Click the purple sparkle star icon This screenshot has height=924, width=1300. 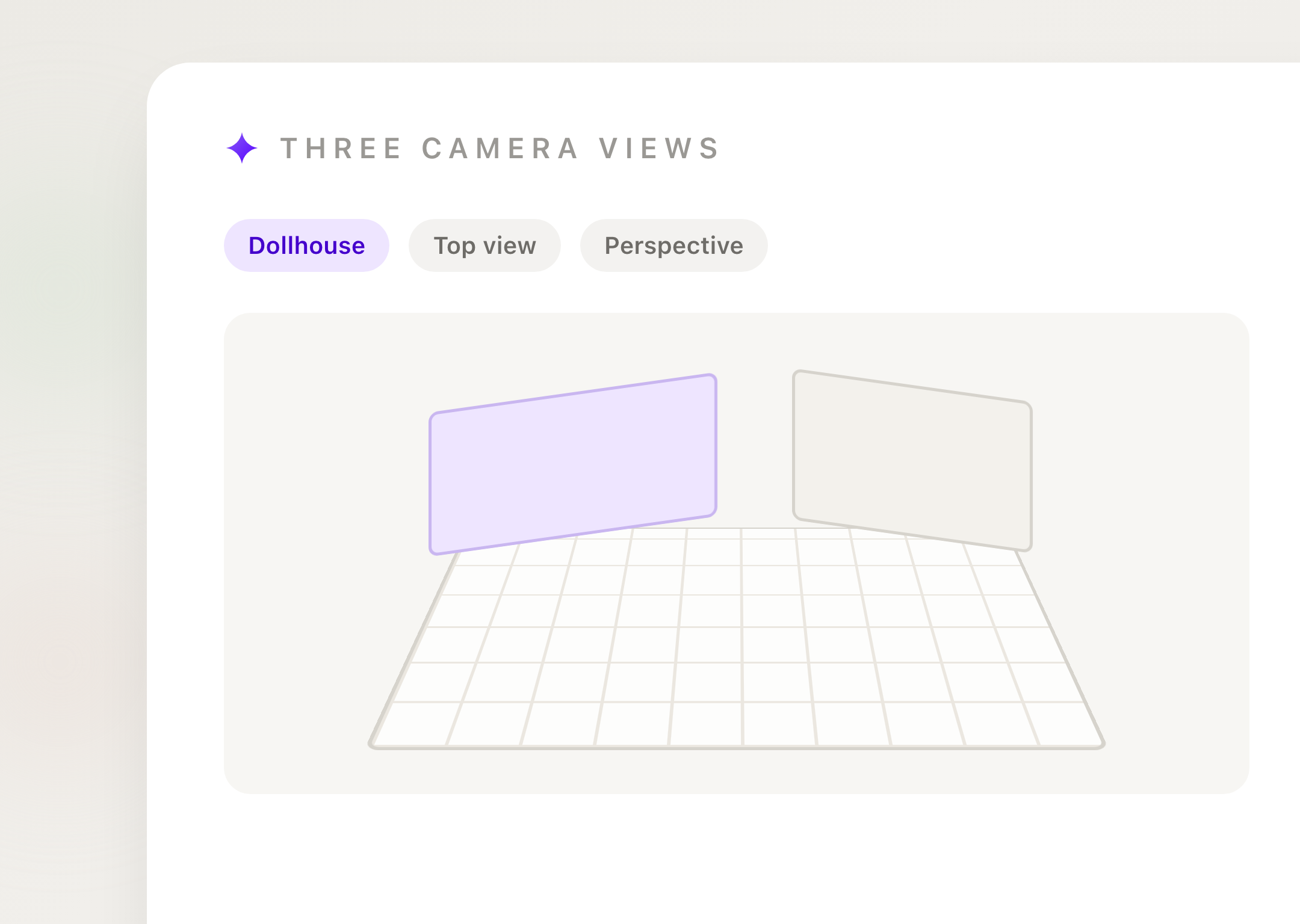click(x=242, y=148)
